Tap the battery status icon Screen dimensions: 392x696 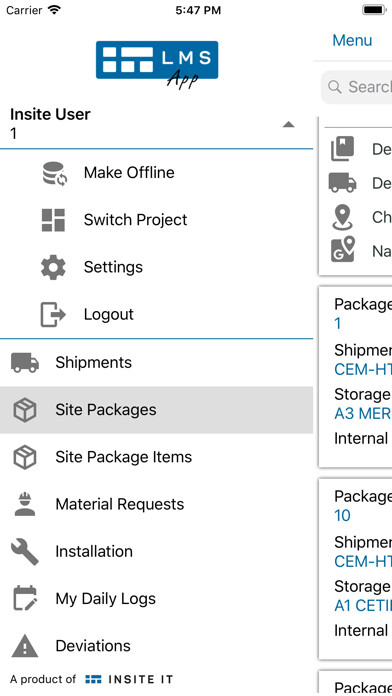pyautogui.click(x=374, y=10)
